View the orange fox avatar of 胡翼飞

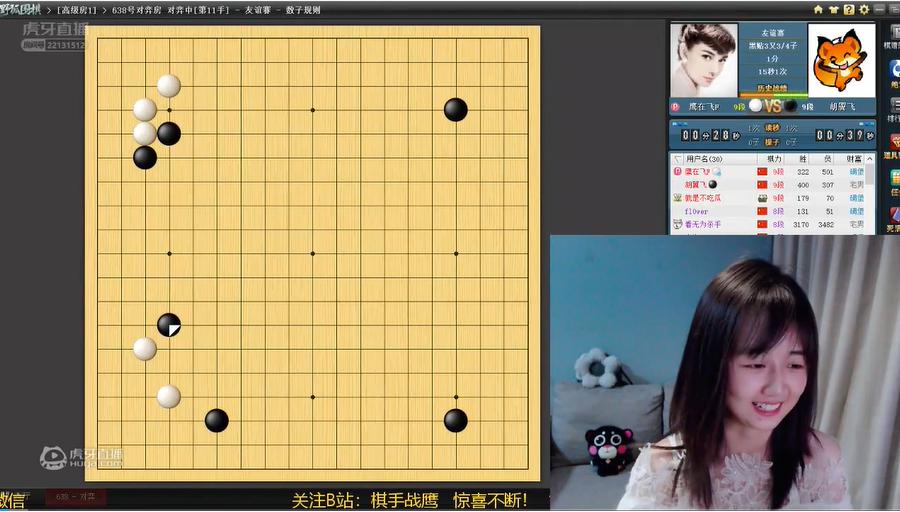pos(841,60)
